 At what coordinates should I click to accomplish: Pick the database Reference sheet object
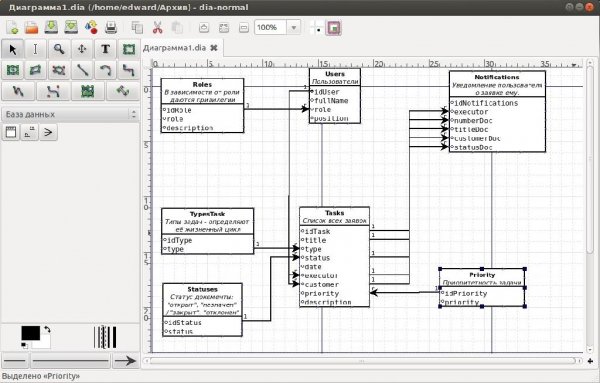pyautogui.click(x=29, y=132)
